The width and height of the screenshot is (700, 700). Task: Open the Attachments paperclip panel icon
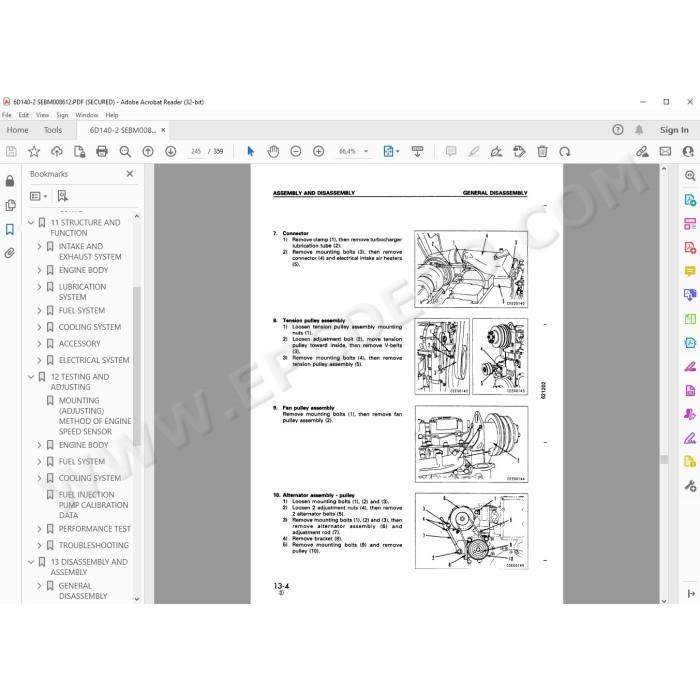point(10,253)
